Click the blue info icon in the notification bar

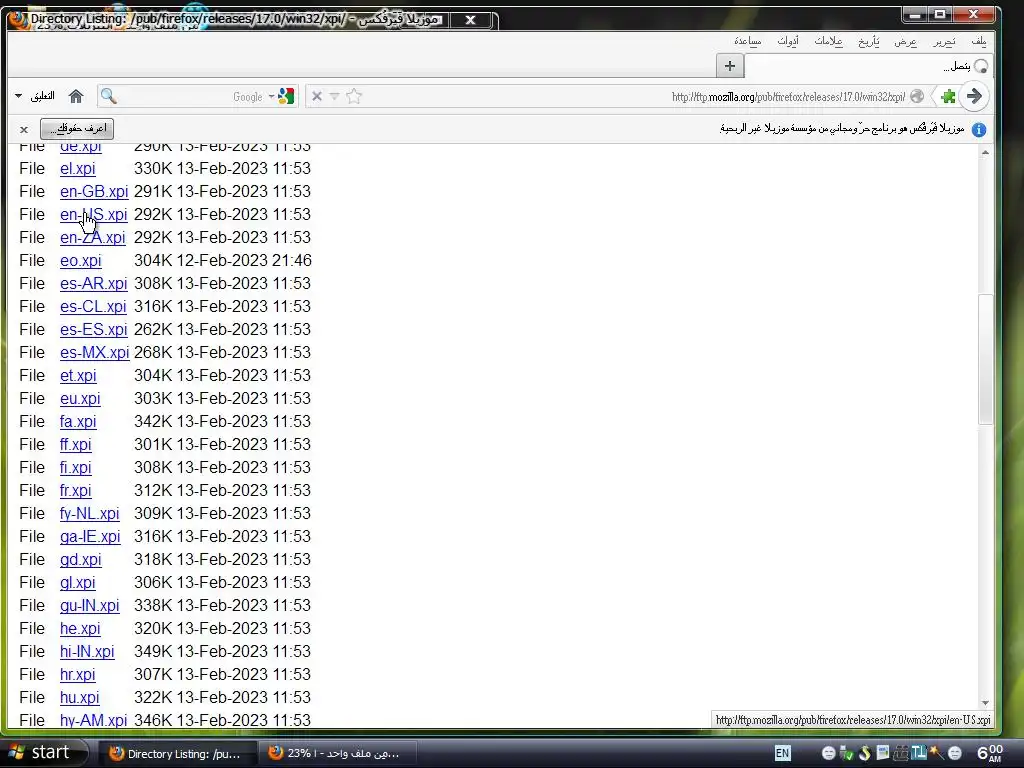tap(978, 129)
